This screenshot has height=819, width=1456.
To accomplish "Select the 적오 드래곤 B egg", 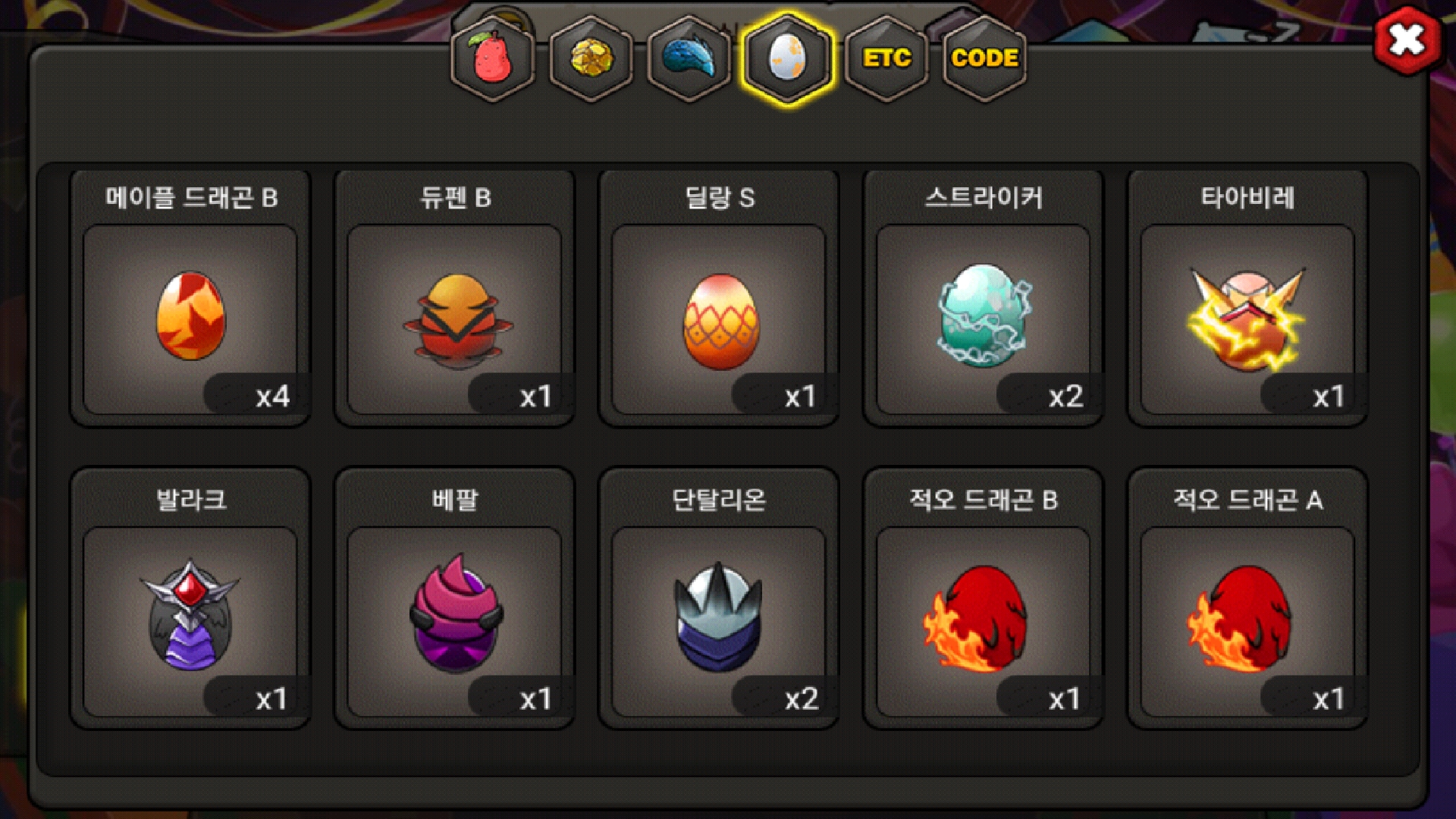I will 976,619.
